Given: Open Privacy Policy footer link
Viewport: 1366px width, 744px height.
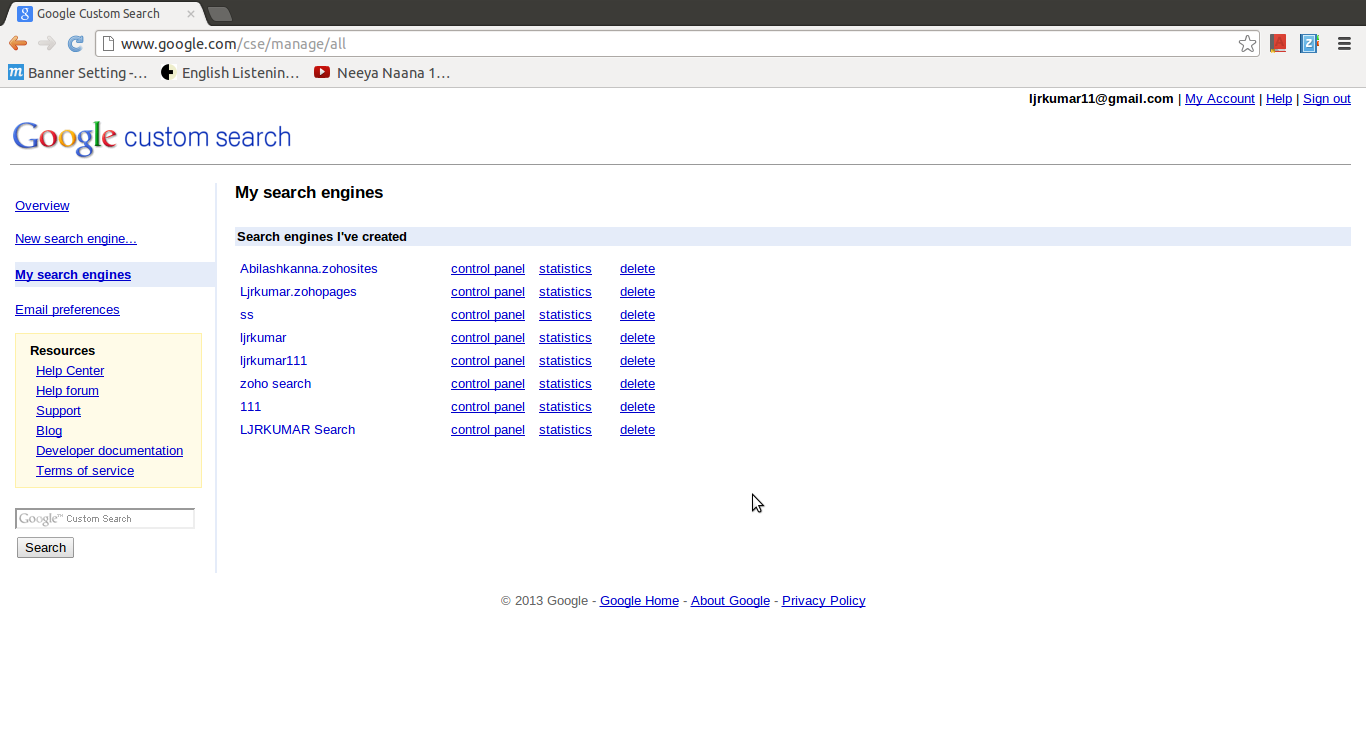Looking at the screenshot, I should [x=823, y=601].
